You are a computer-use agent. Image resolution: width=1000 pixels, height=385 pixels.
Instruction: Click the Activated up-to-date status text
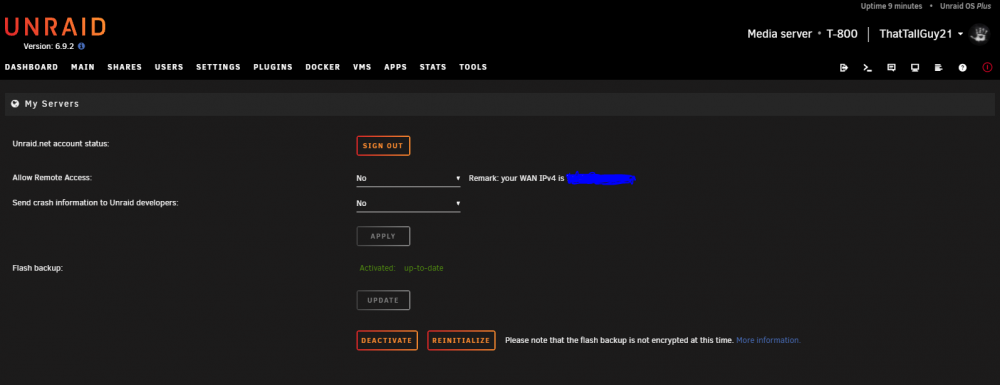coord(401,268)
